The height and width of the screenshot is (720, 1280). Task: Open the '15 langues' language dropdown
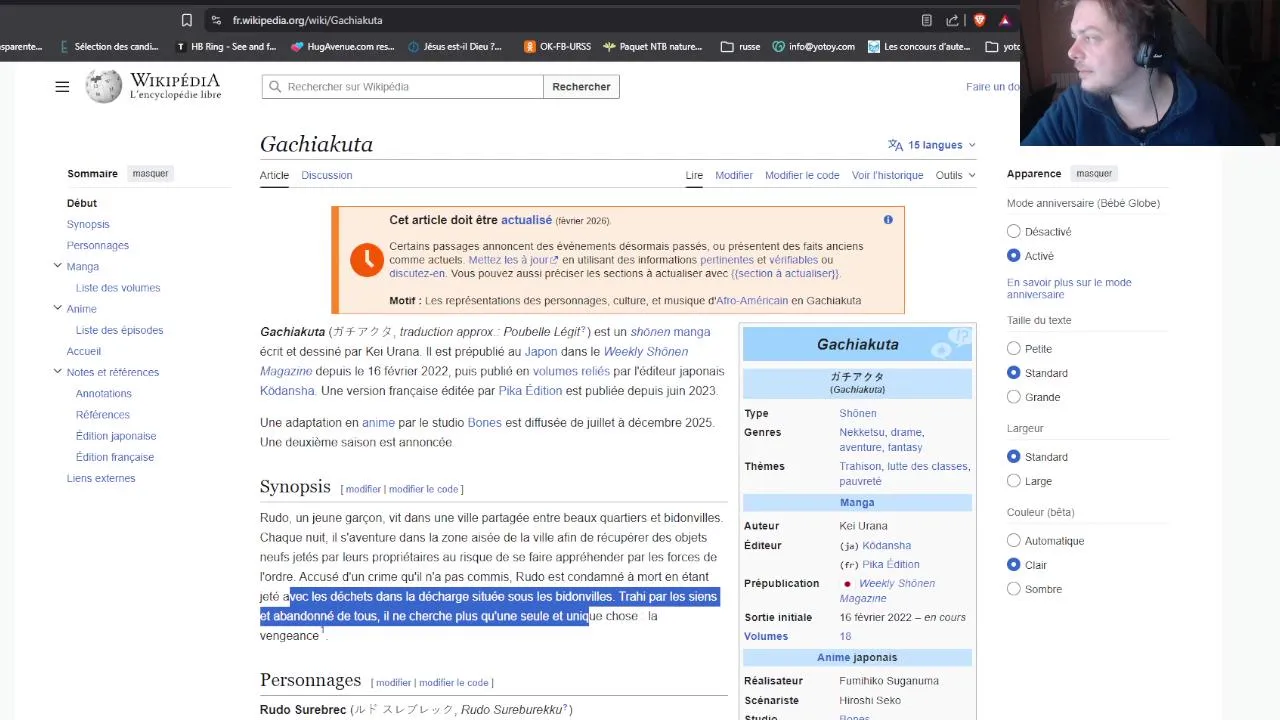click(x=931, y=145)
